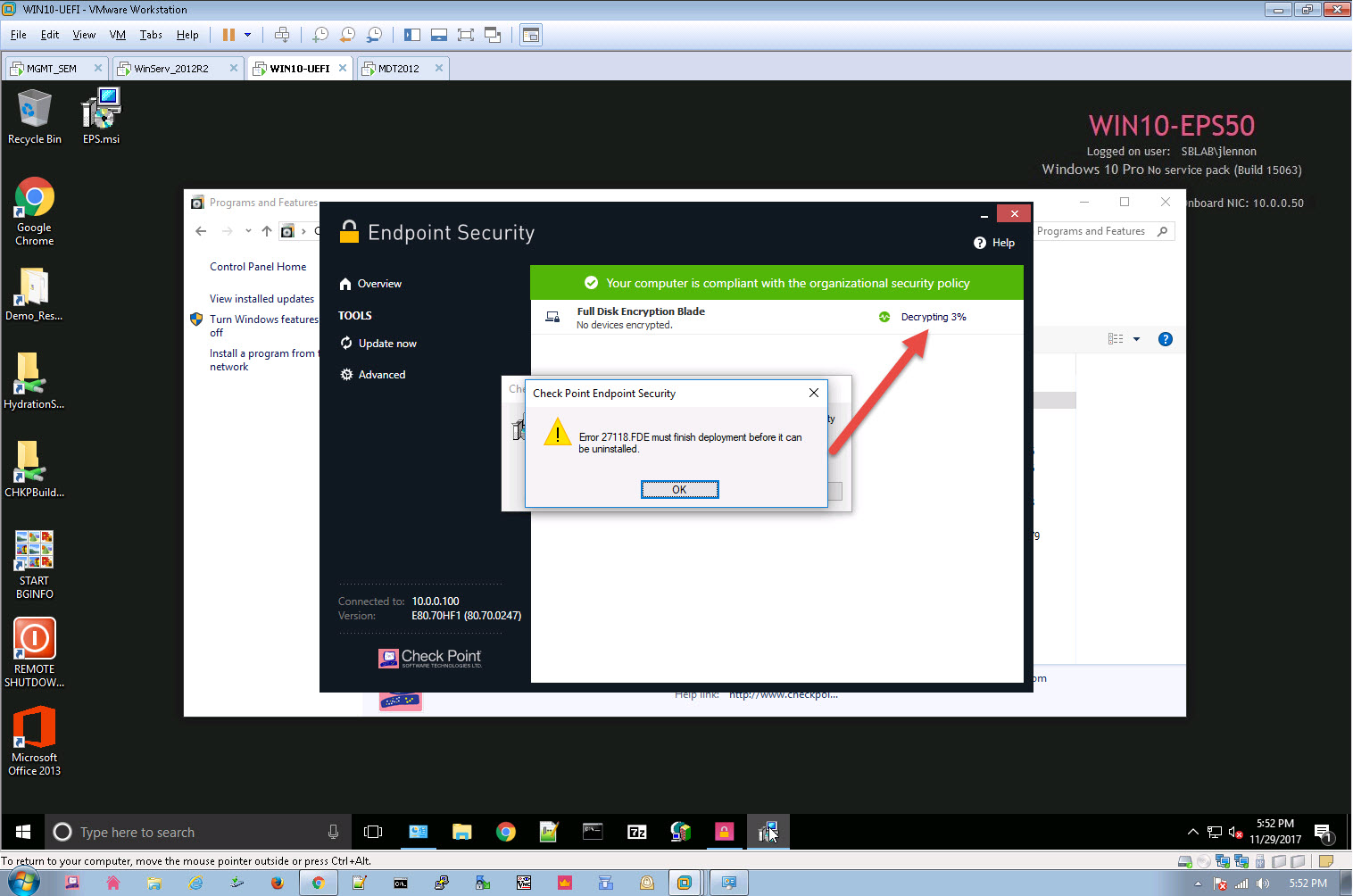Click the Decrypting 3% status text

point(934,317)
